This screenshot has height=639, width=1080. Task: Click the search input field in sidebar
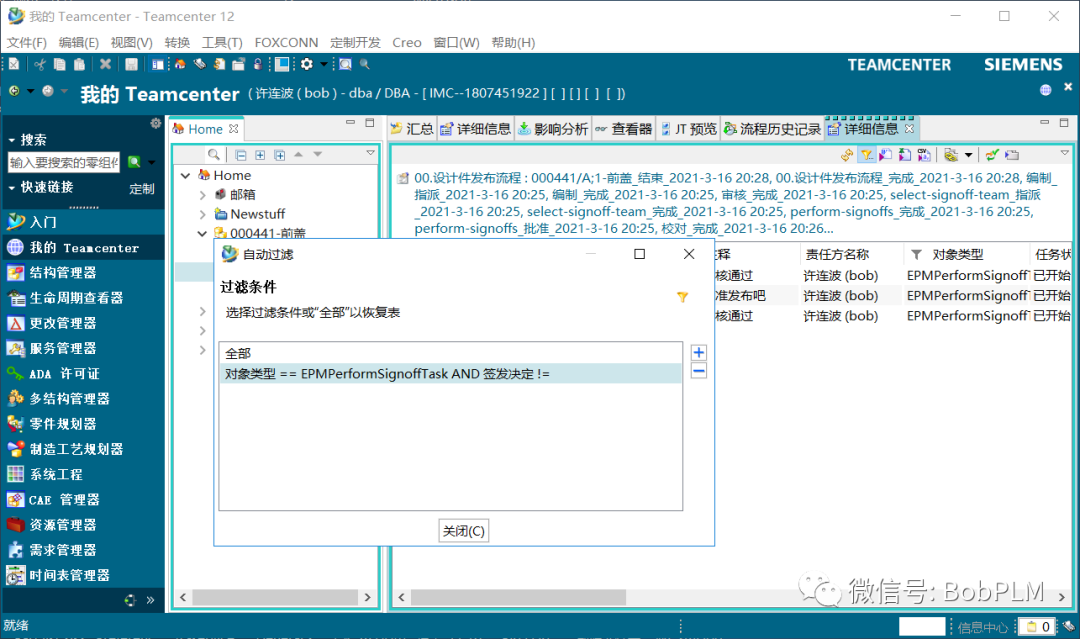tap(63, 163)
